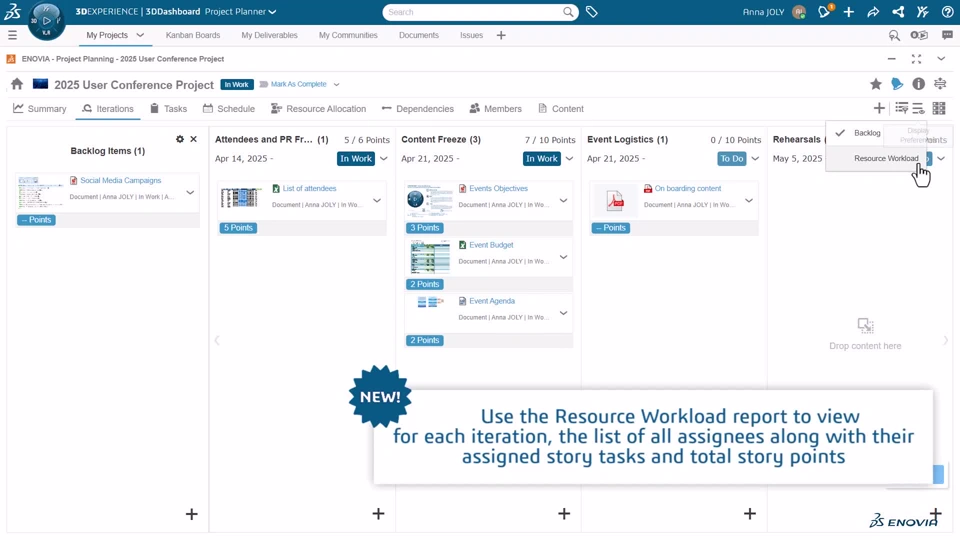Viewport: 960px width, 540px height.
Task: Select Resource Workload in the menu
Action: pyautogui.click(x=876, y=159)
